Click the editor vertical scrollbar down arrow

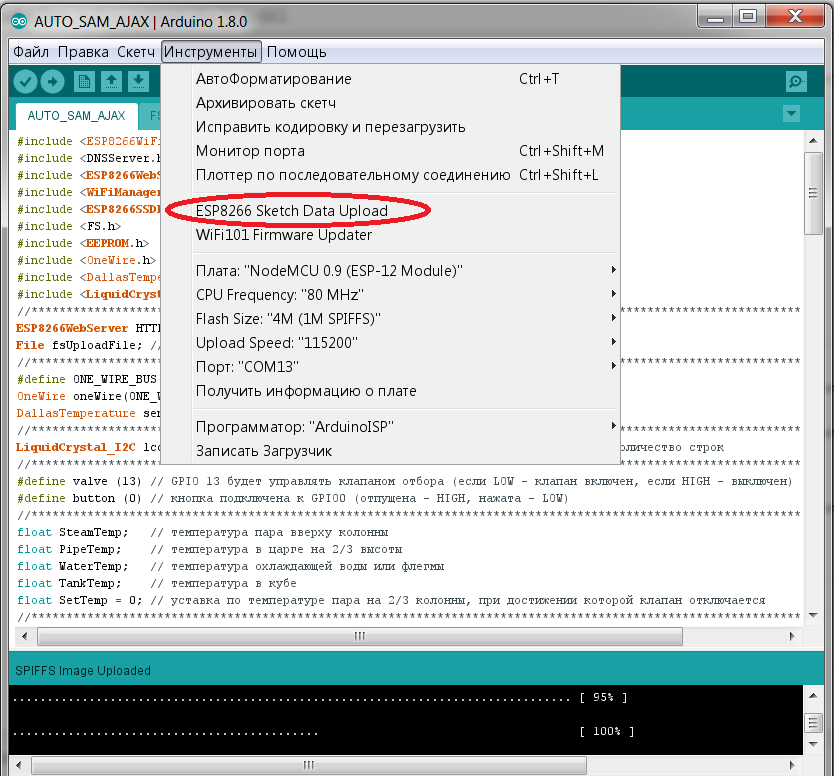pos(814,616)
